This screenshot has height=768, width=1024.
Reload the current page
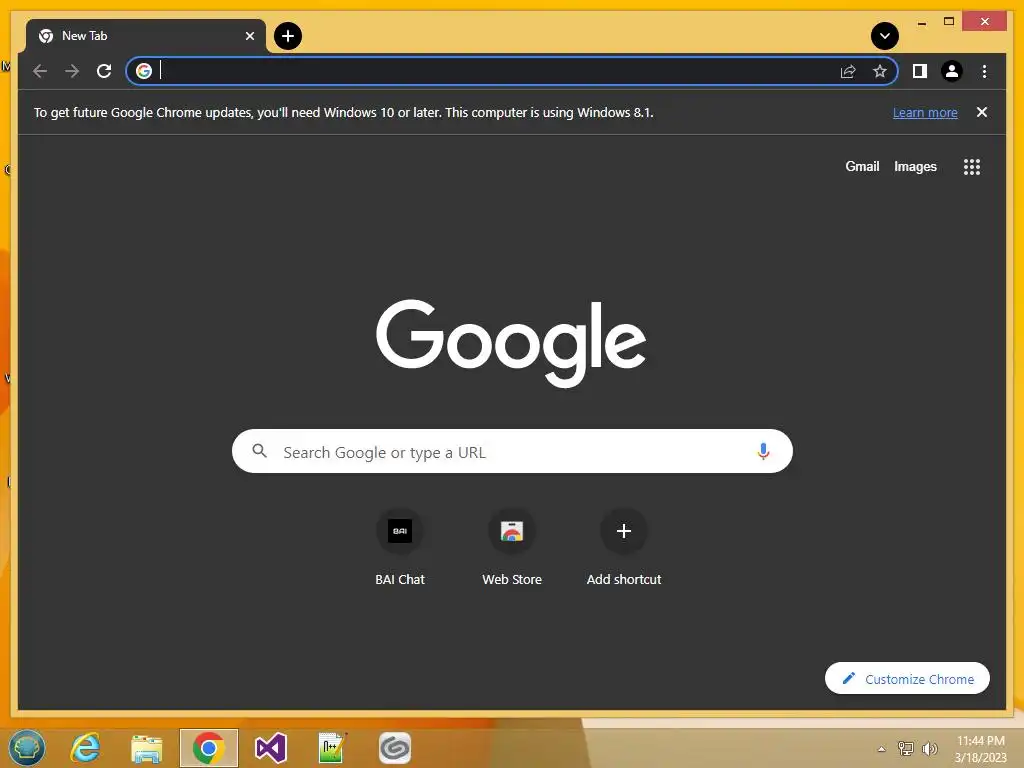click(x=104, y=71)
